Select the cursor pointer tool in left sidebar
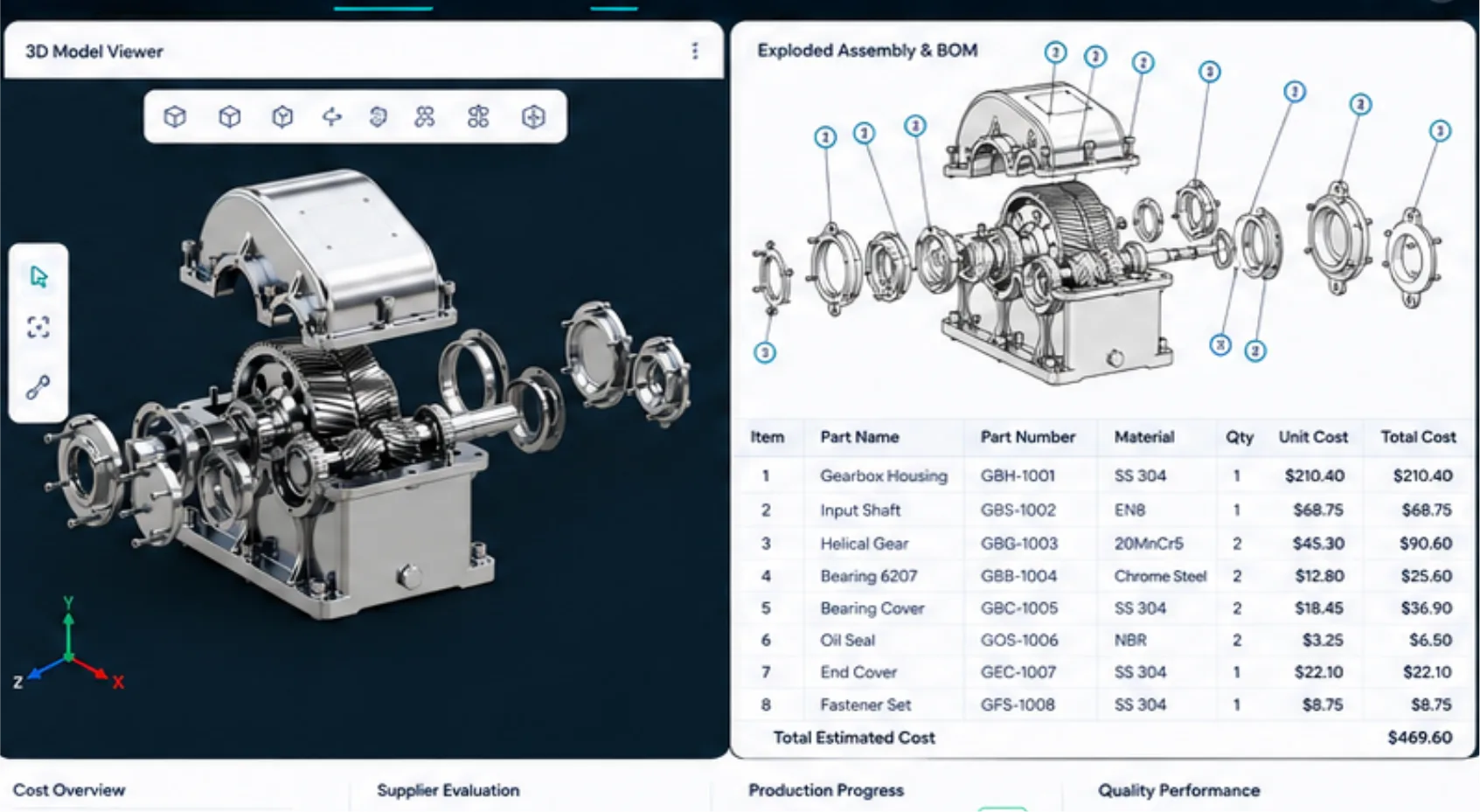 38,276
